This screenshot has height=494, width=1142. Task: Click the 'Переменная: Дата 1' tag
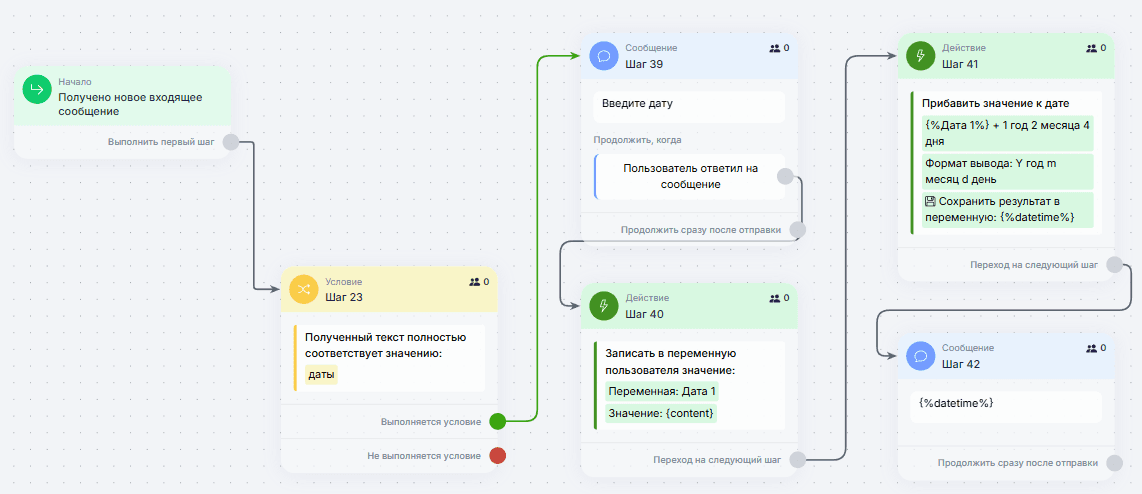pyautogui.click(x=662, y=391)
